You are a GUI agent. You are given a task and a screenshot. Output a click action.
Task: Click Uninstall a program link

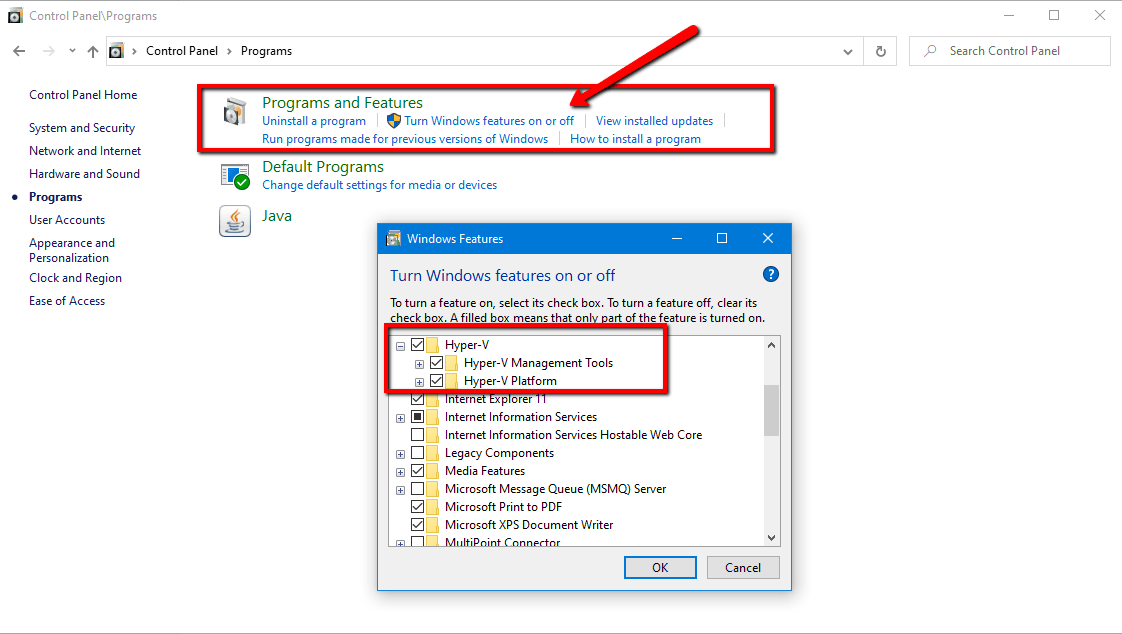pos(313,121)
